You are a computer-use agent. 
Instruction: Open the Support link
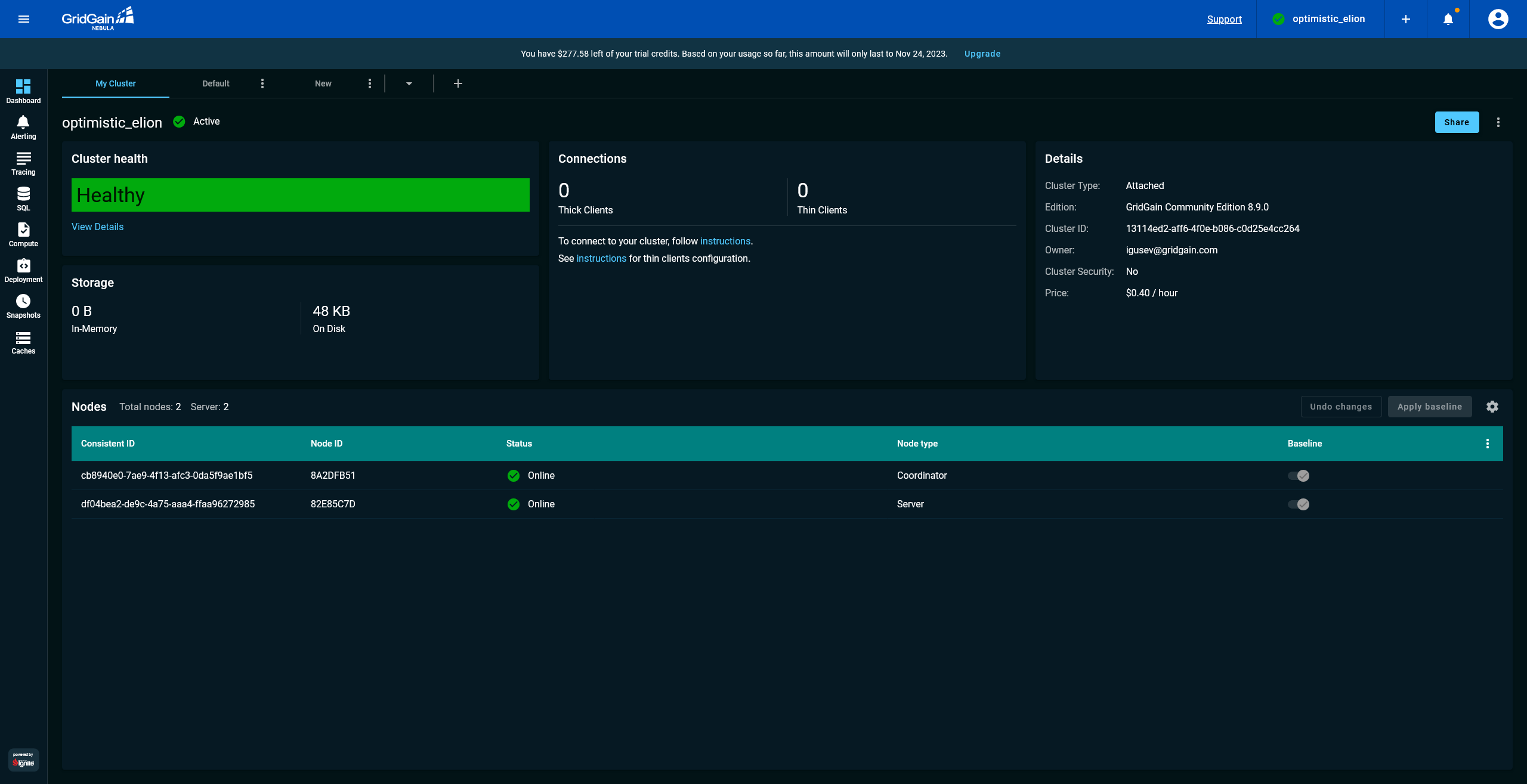pyautogui.click(x=1224, y=19)
